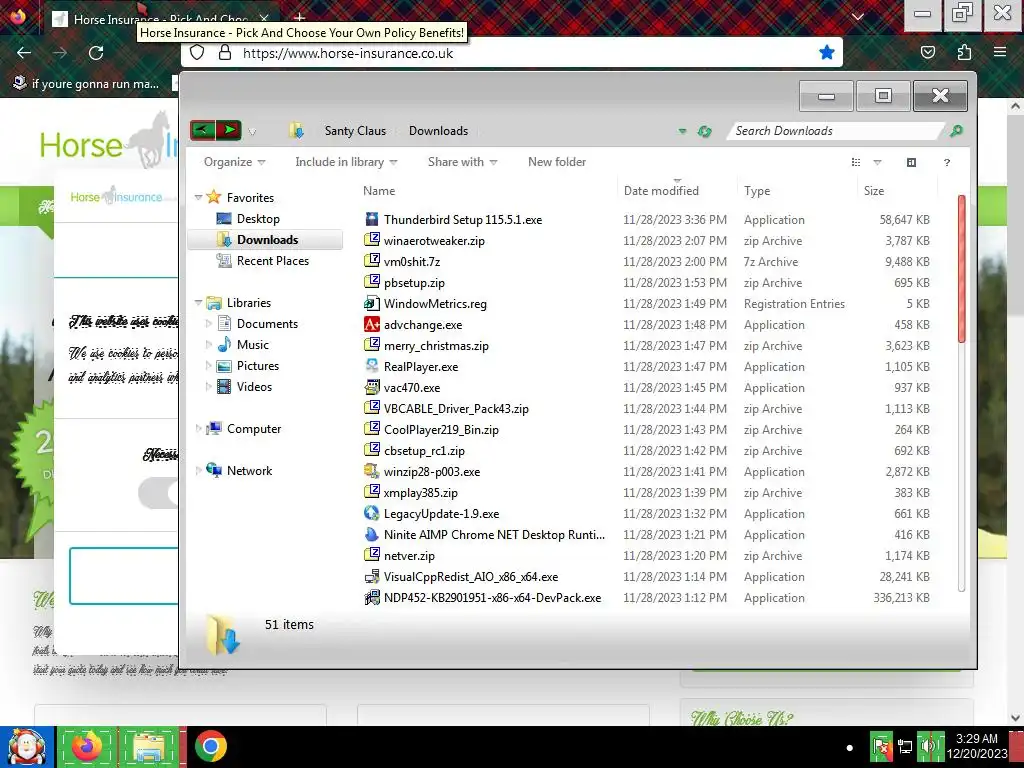The image size is (1024, 768).
Task: Expand the Music library node
Action: coord(208,345)
